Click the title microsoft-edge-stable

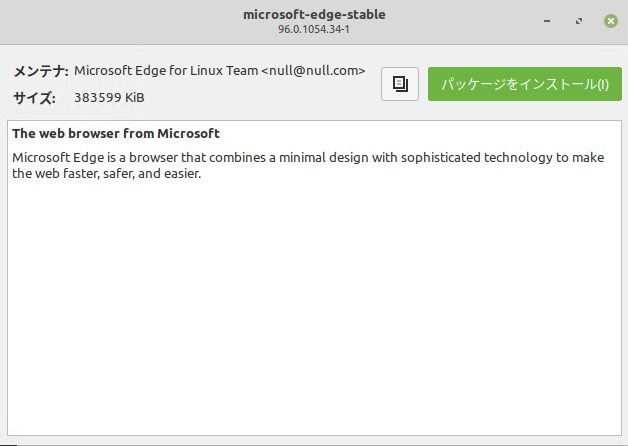[314, 14]
